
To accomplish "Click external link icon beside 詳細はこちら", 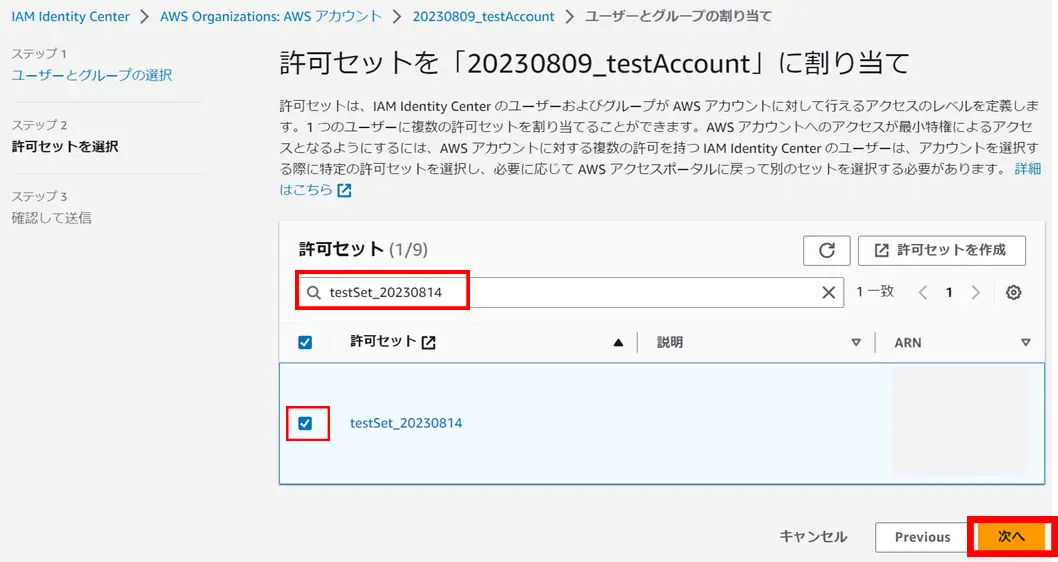I will (x=344, y=190).
